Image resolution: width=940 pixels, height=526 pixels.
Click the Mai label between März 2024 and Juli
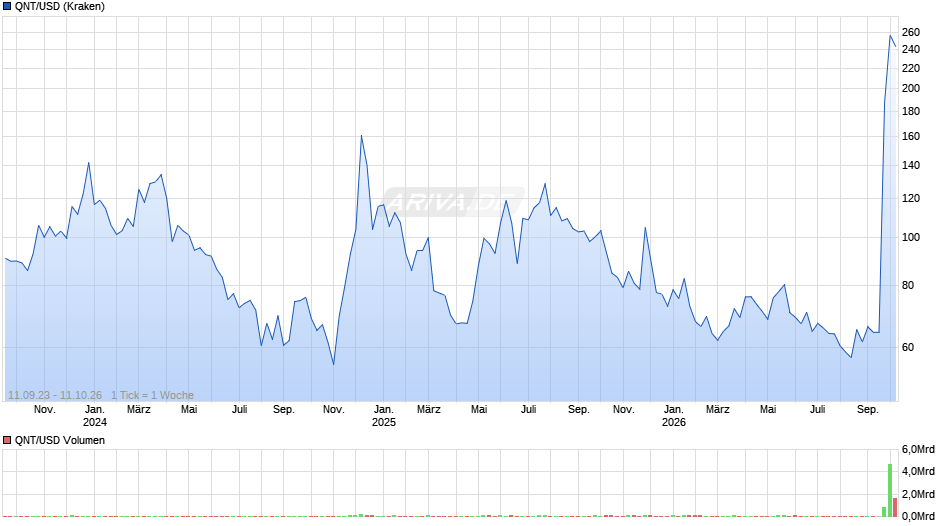tap(189, 410)
